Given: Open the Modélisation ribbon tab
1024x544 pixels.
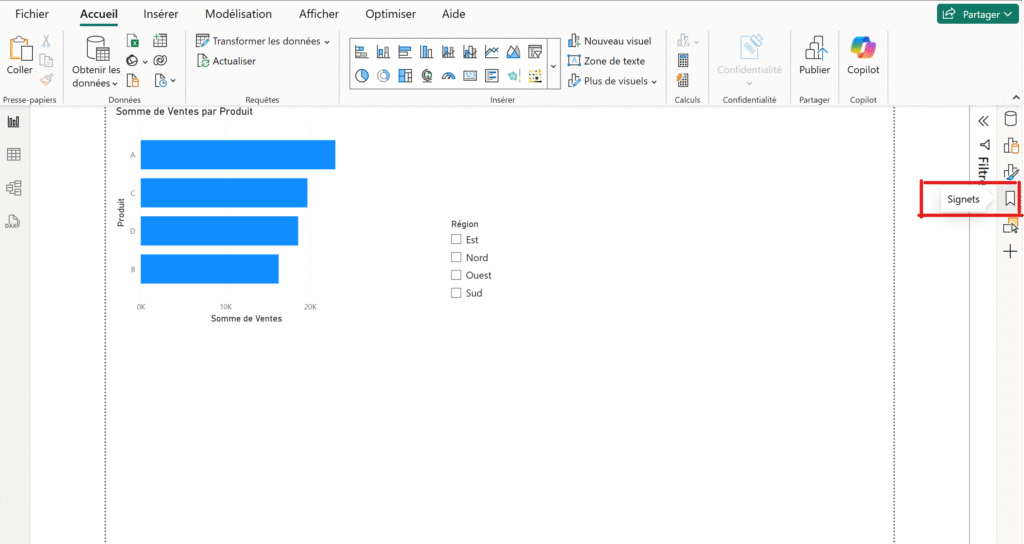Looking at the screenshot, I should [x=238, y=14].
